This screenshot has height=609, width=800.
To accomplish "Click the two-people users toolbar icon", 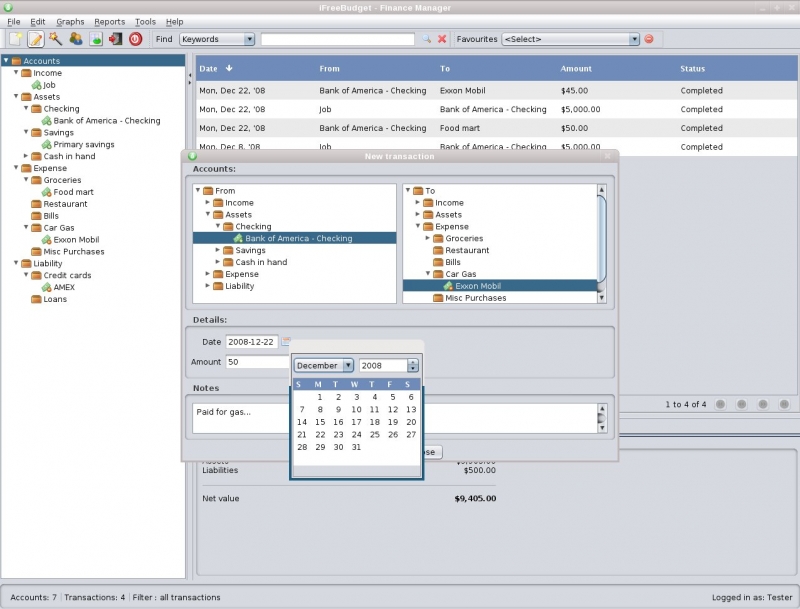I will click(x=75, y=39).
